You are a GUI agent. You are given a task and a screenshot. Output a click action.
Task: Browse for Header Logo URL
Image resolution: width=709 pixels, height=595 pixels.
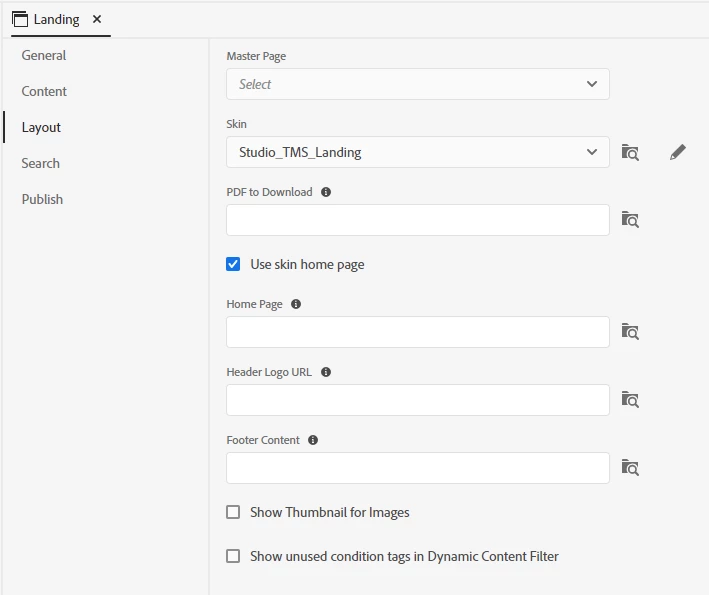point(630,400)
